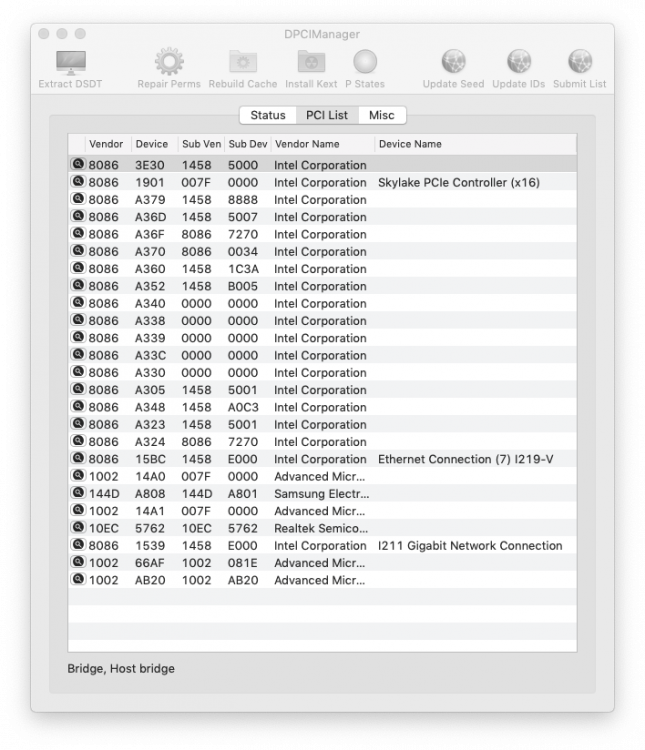
Task: Click sub device cell '8888'
Action: pyautogui.click(x=243, y=200)
